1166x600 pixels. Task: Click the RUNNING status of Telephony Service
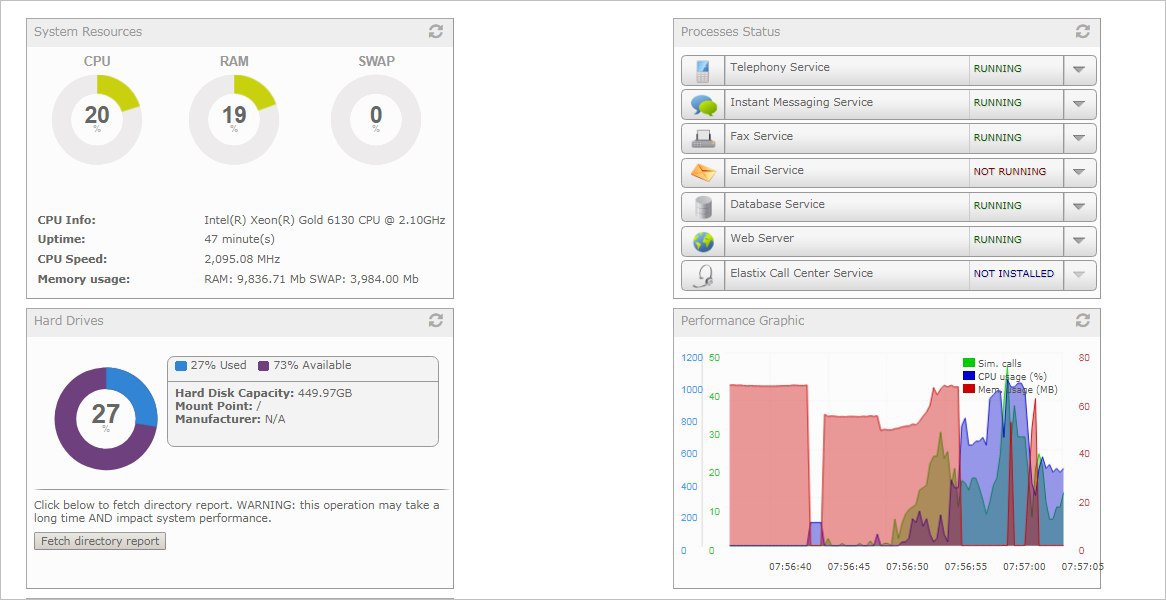tap(997, 68)
